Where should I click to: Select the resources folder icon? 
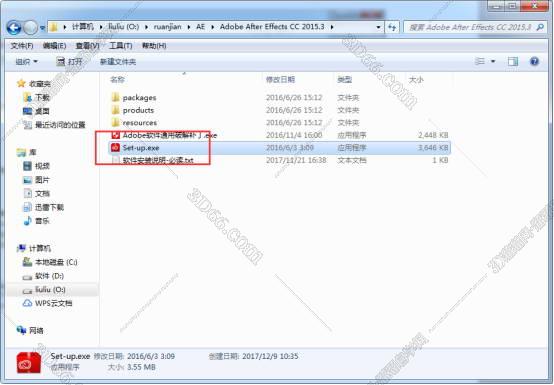[x=115, y=123]
